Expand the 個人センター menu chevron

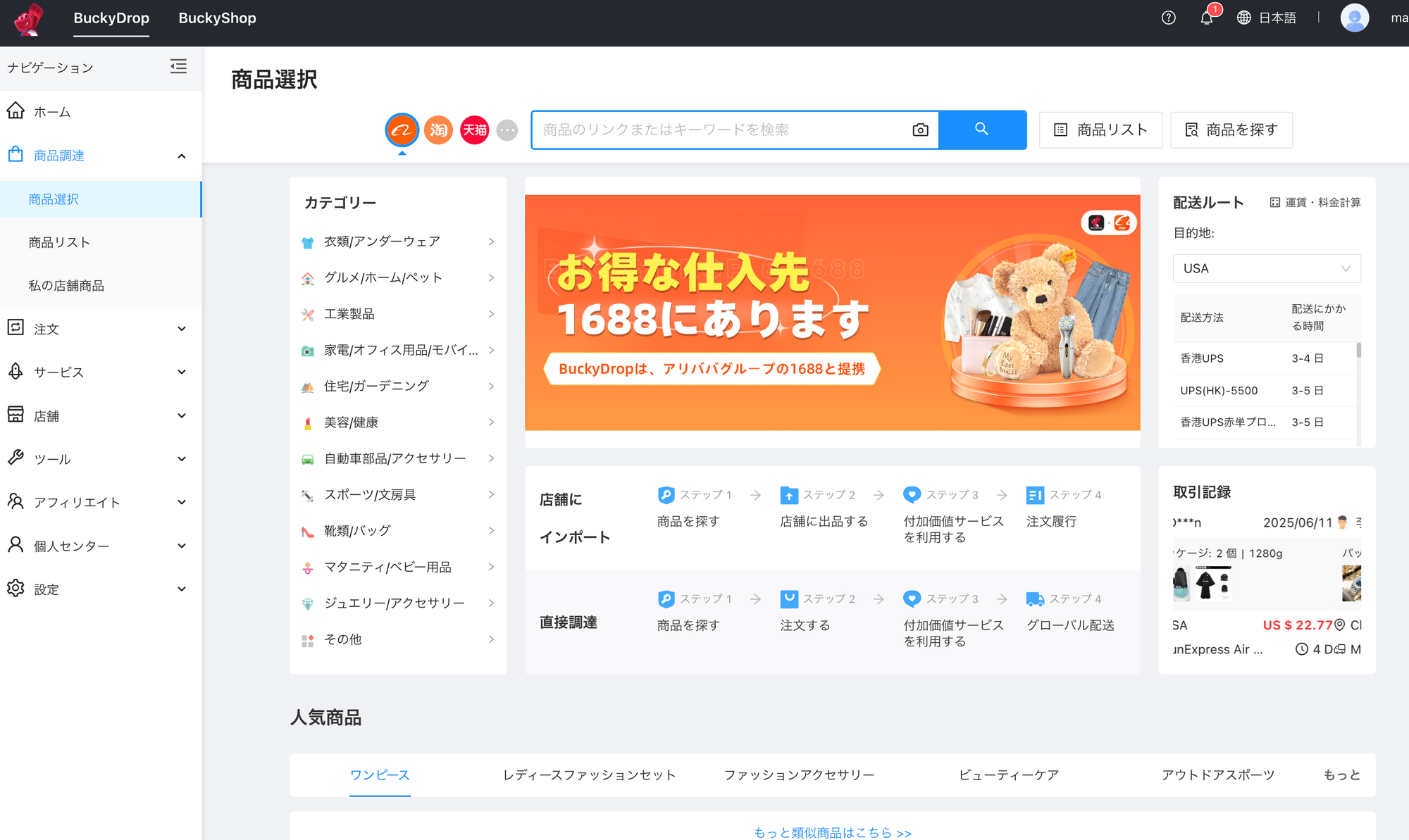(182, 546)
